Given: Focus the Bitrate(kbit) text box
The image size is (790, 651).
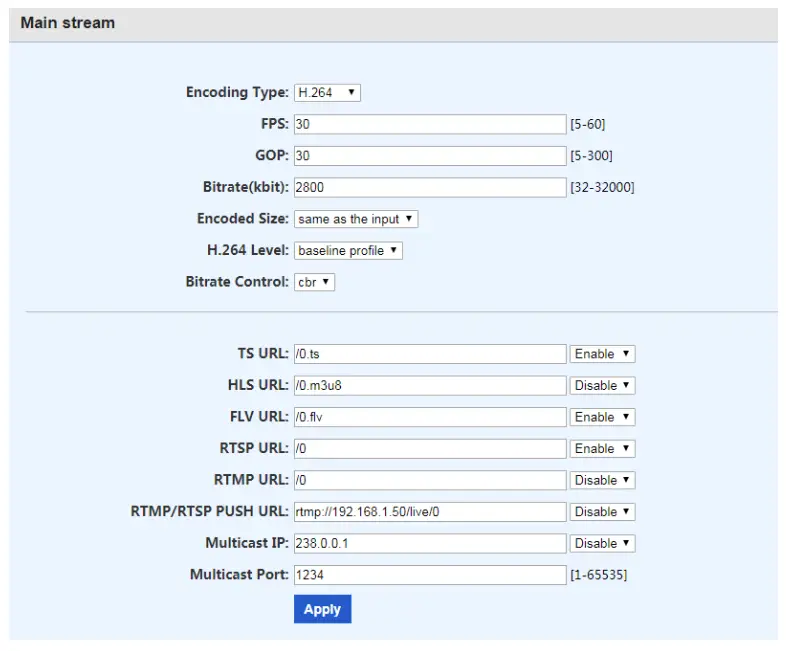Looking at the screenshot, I should [430, 188].
